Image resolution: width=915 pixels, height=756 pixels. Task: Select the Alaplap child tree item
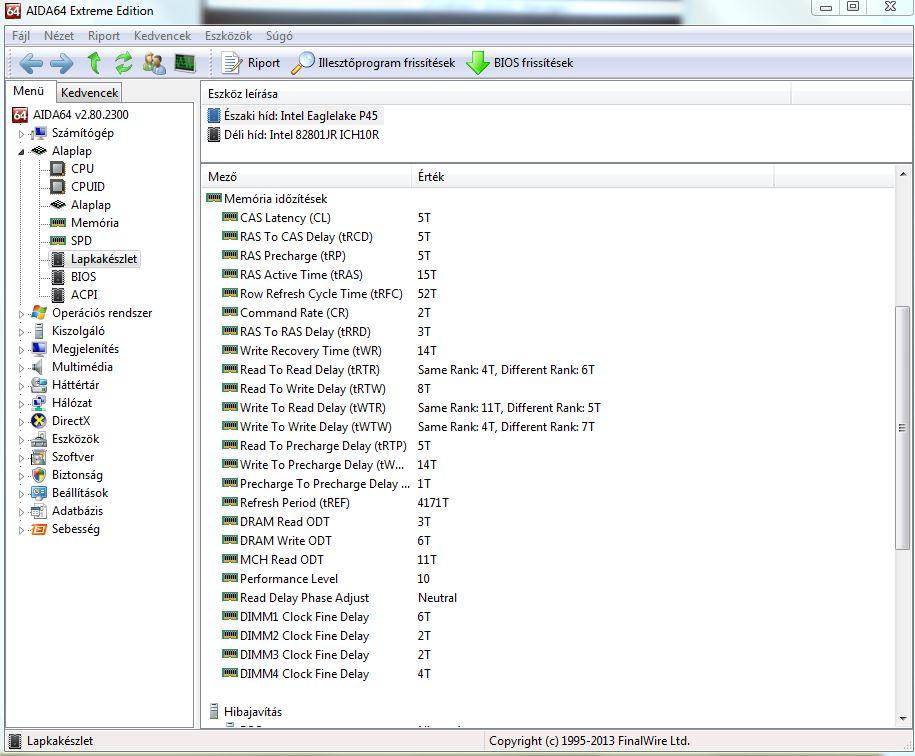point(90,205)
